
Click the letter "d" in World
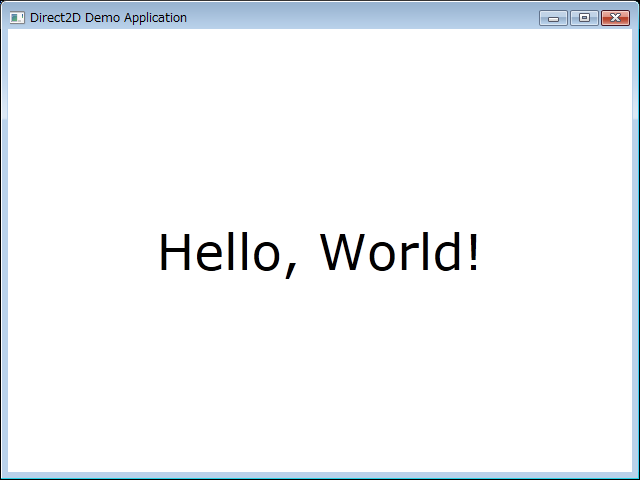(444, 252)
